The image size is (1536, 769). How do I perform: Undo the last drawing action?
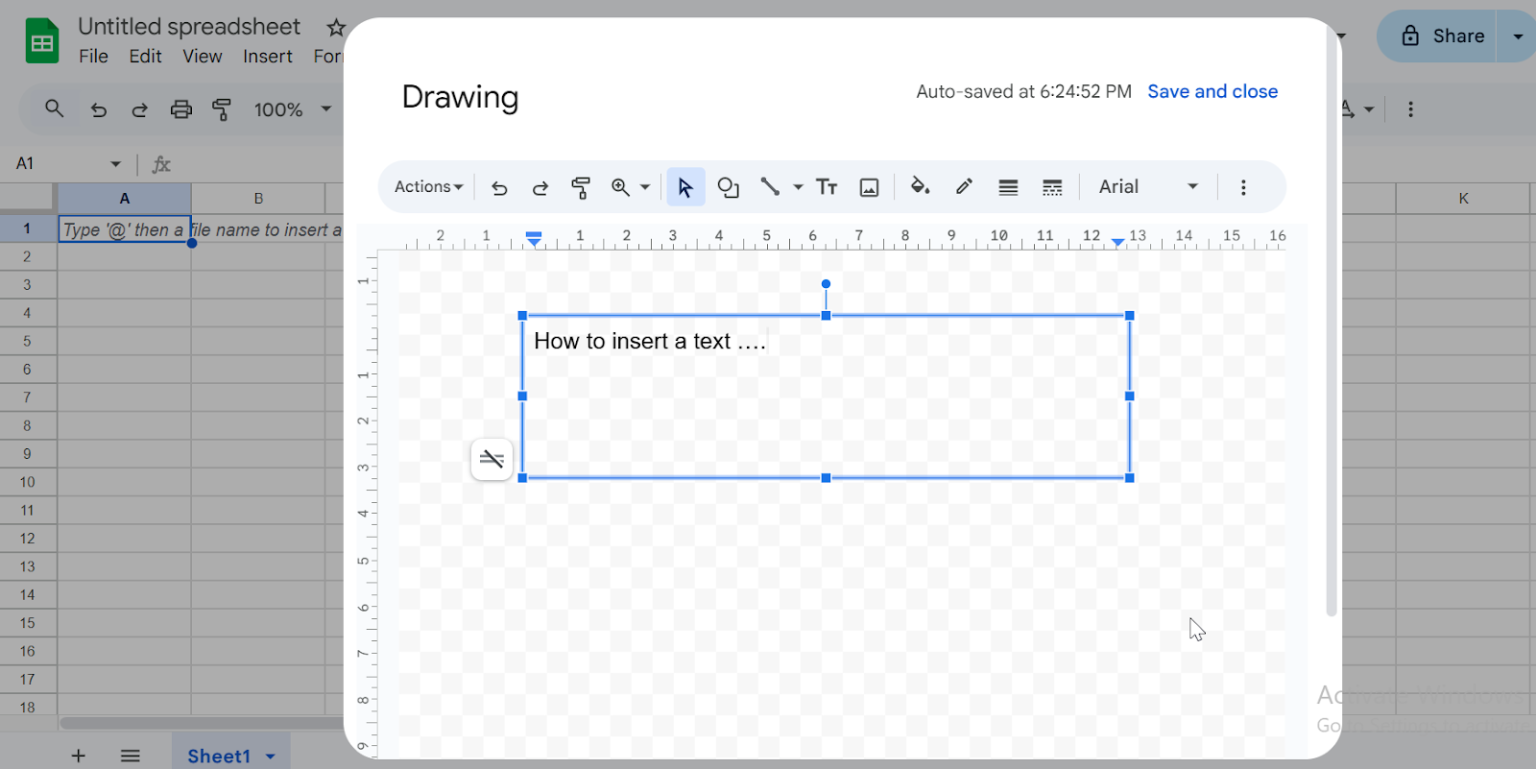pyautogui.click(x=498, y=187)
